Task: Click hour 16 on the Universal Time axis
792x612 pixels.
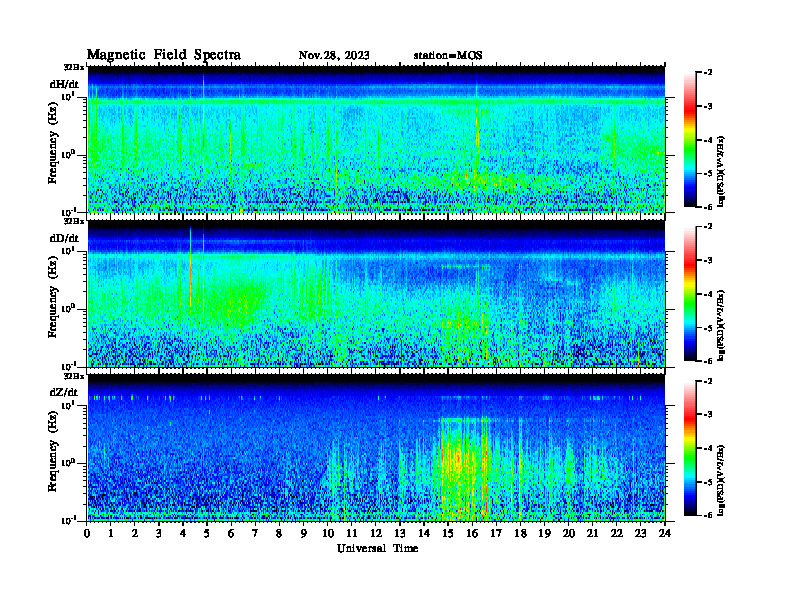Action: click(x=472, y=534)
